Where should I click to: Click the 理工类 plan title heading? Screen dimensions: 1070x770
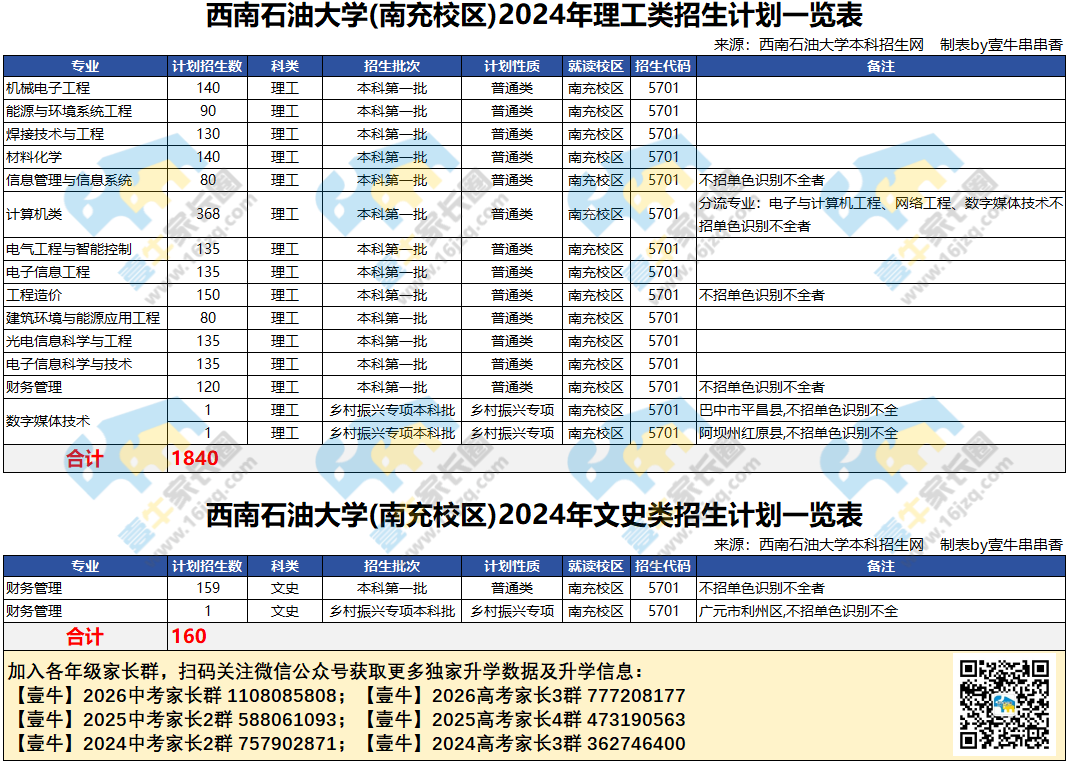pyautogui.click(x=534, y=17)
